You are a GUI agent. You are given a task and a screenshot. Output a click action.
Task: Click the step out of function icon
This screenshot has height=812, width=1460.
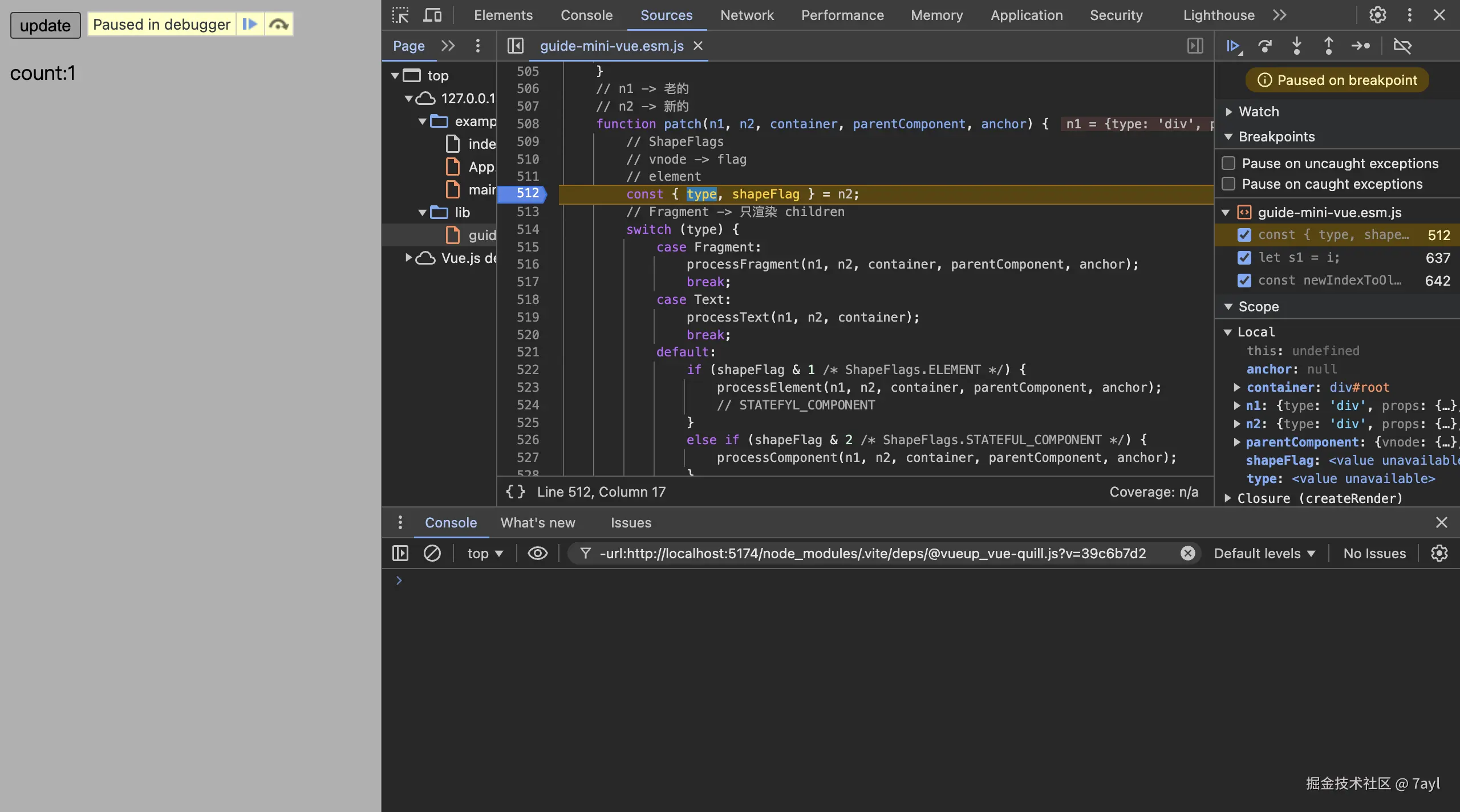1328,46
